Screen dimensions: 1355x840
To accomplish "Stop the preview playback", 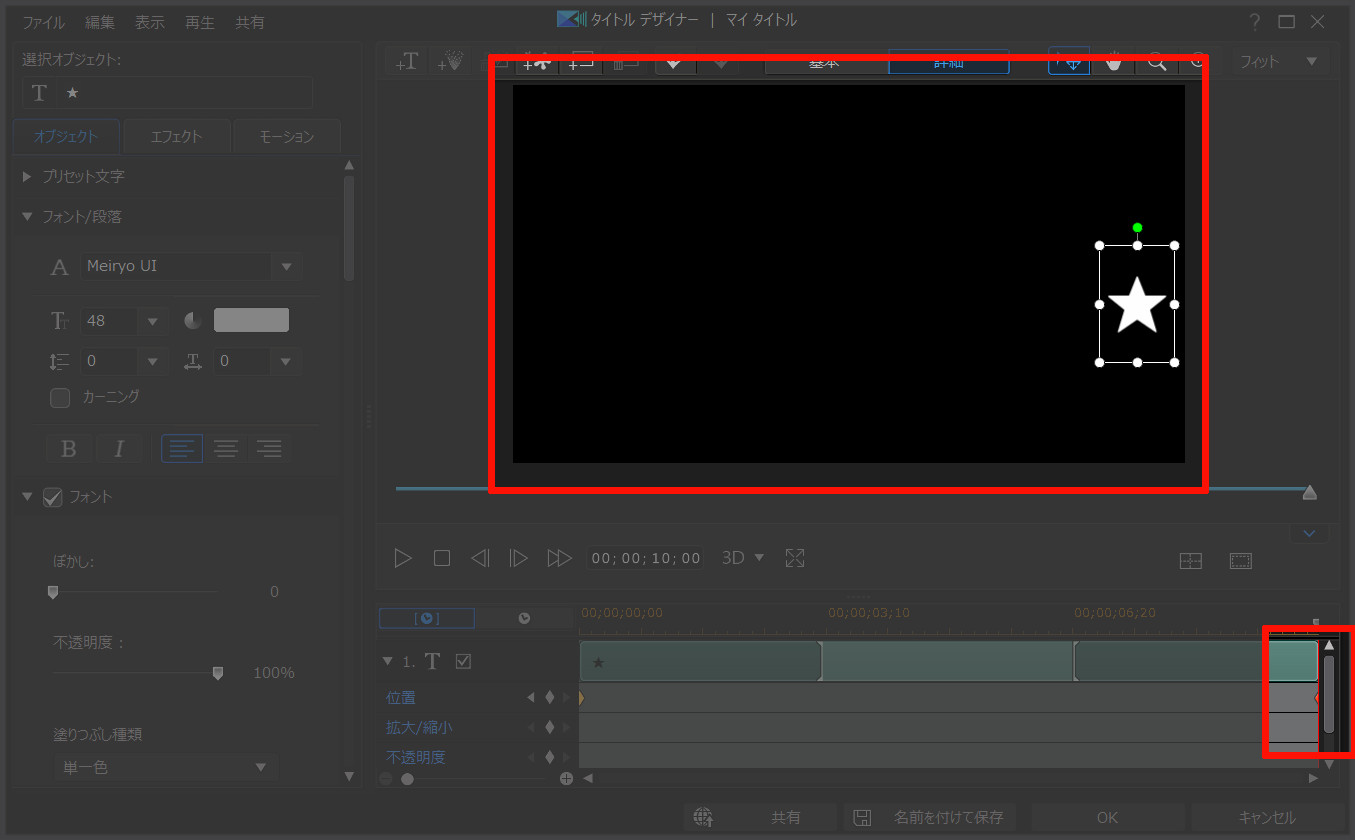I will tap(442, 558).
